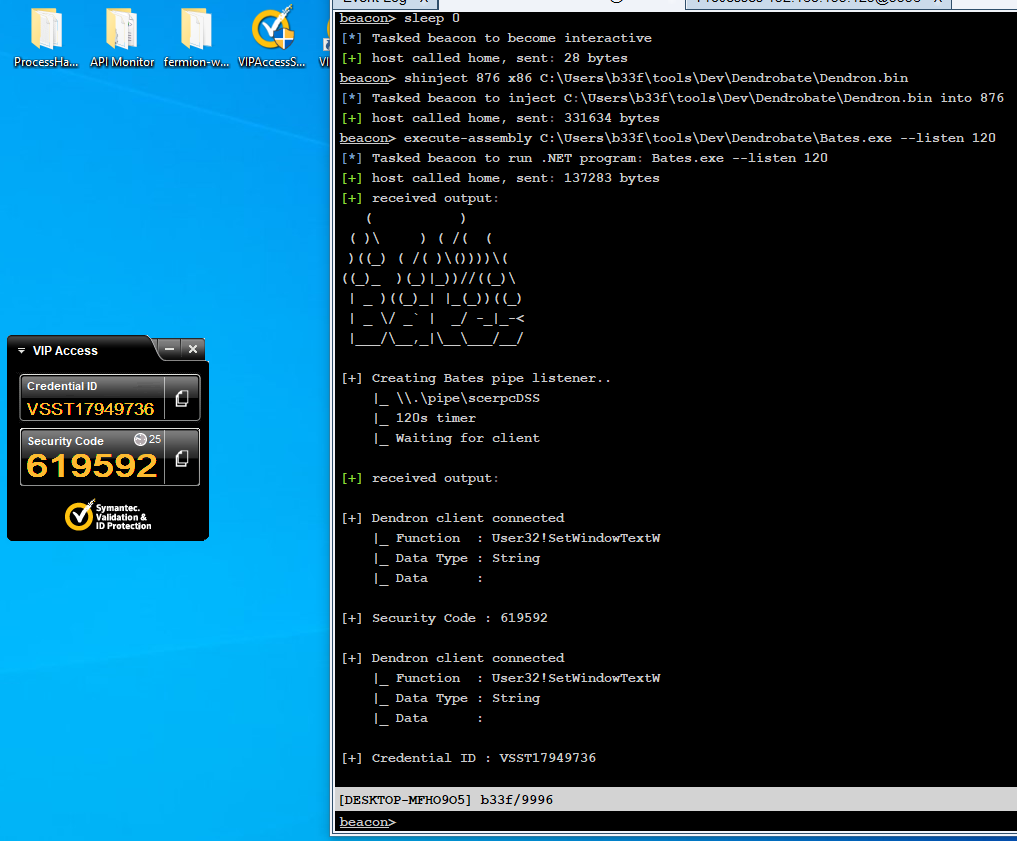This screenshot has width=1017, height=841.
Task: Select the Credential ID value VSST17949736 in VIP Access
Action: (x=91, y=409)
